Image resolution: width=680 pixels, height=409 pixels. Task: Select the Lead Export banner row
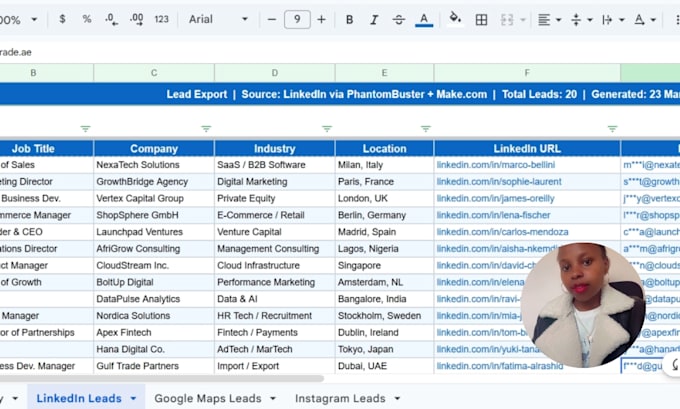pyautogui.click(x=340, y=95)
